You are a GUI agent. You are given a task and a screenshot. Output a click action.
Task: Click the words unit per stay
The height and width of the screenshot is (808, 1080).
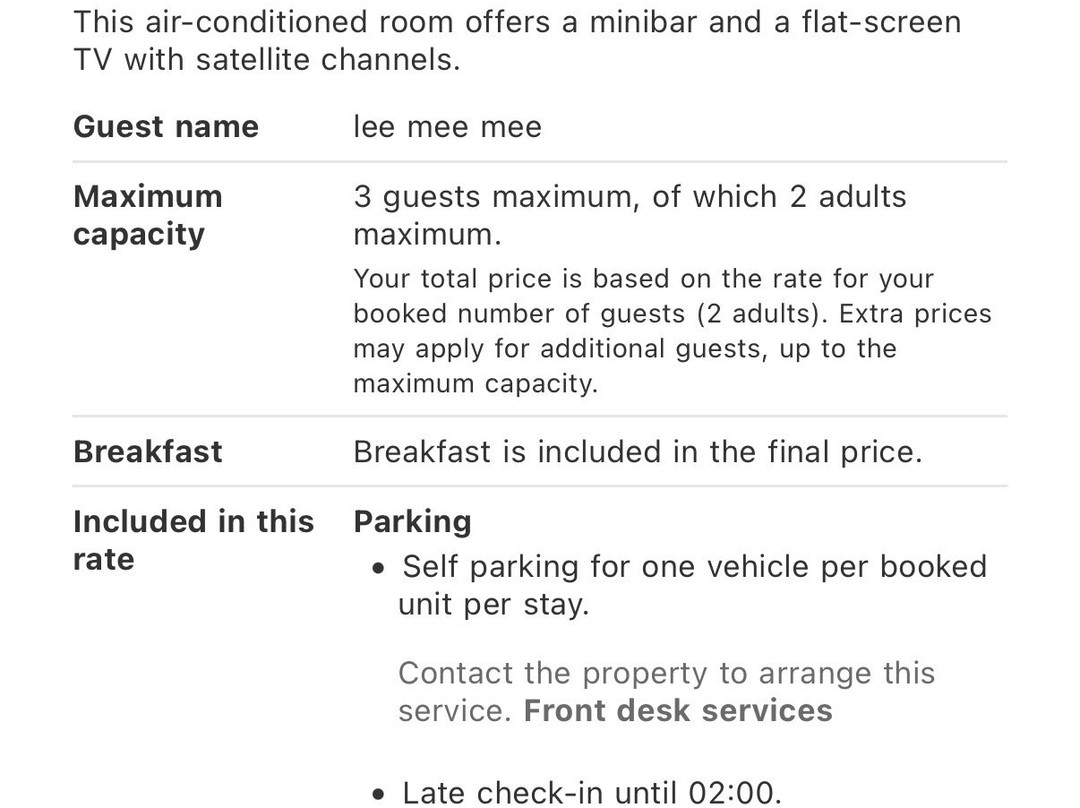point(494,605)
